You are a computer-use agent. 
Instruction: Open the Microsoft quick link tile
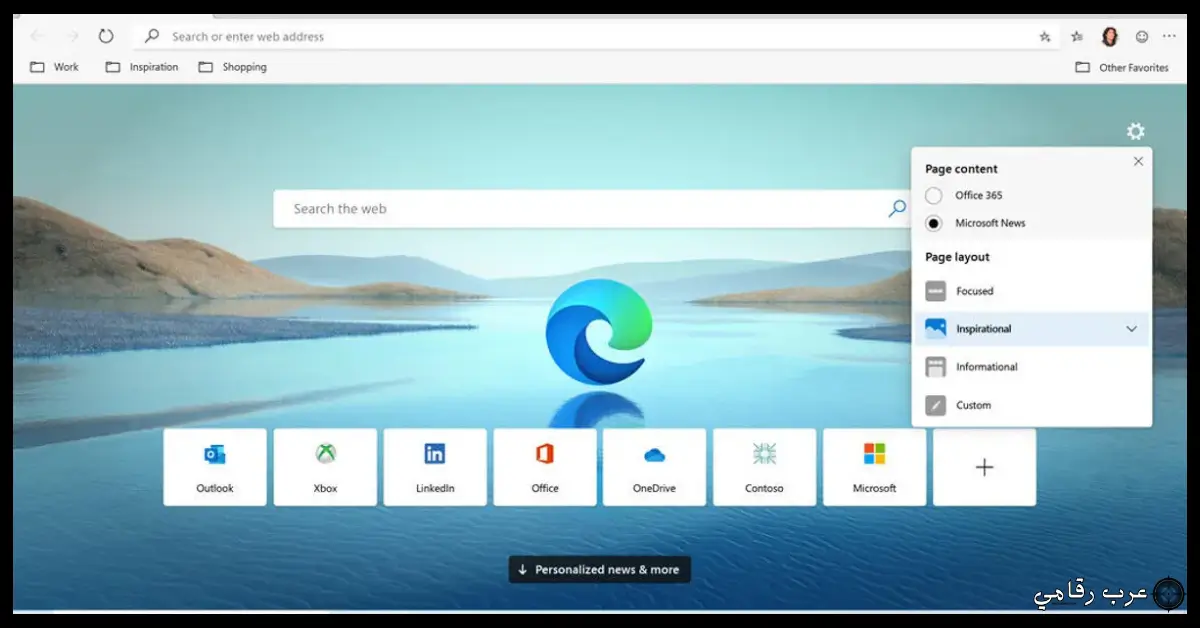click(x=875, y=467)
